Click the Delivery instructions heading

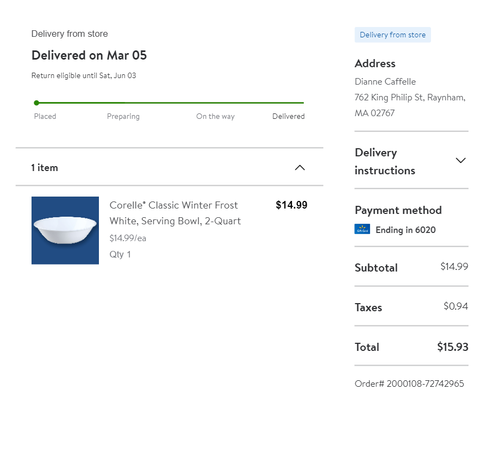point(385,161)
